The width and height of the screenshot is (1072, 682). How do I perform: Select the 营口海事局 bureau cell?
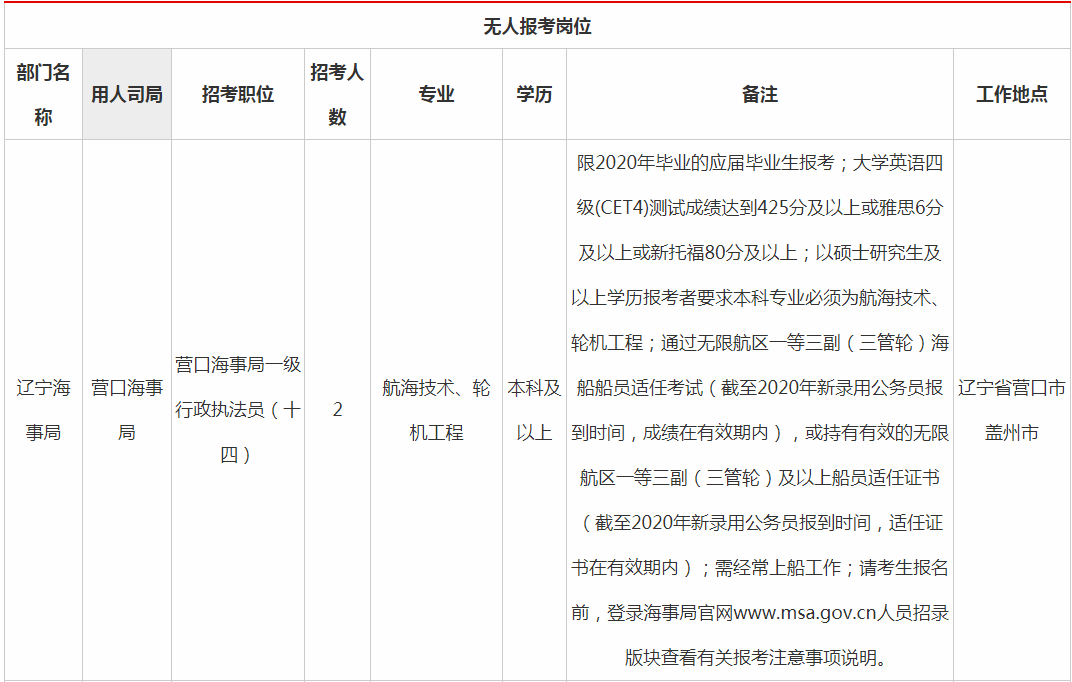click(x=127, y=410)
